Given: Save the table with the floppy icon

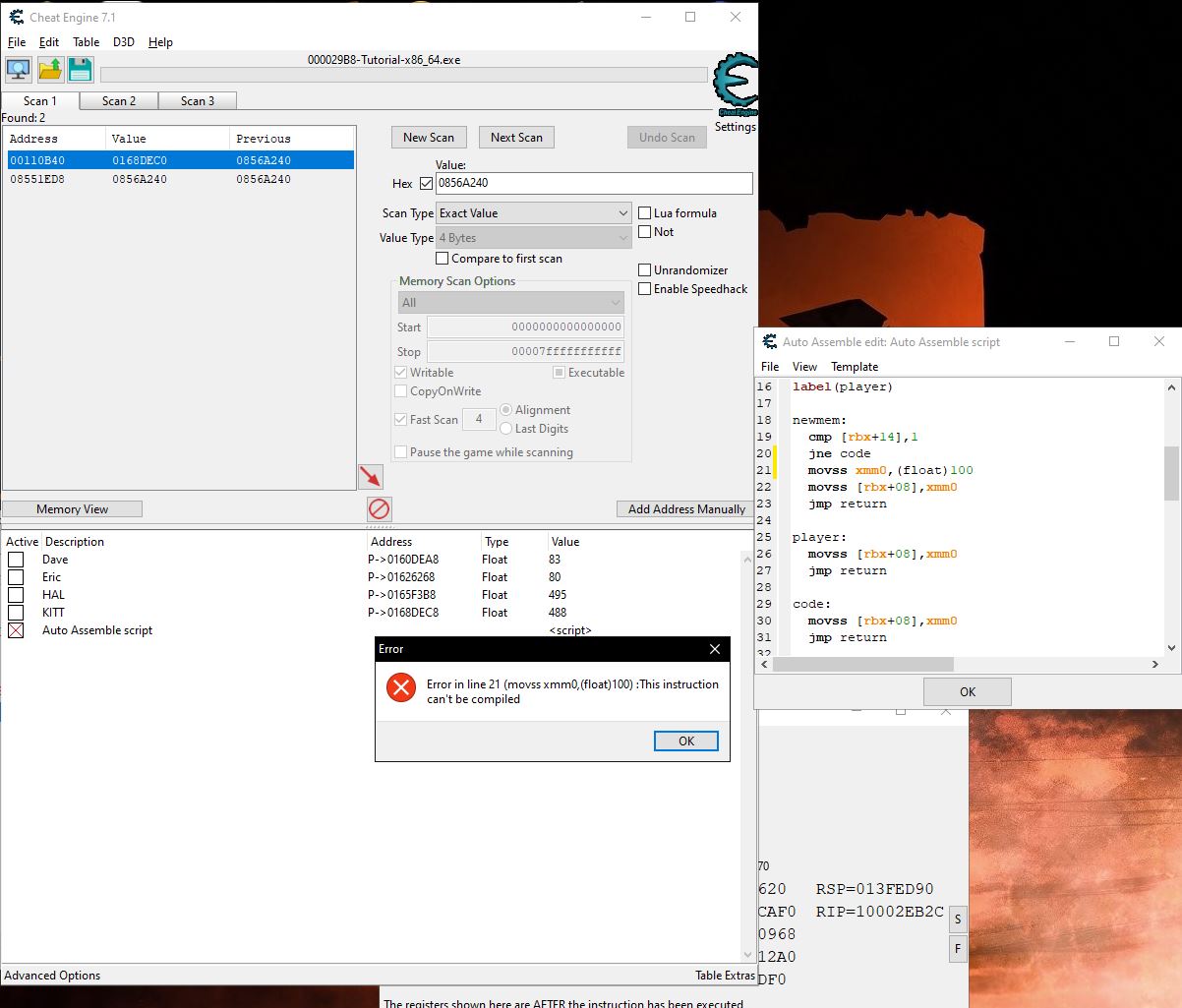Looking at the screenshot, I should [x=80, y=70].
